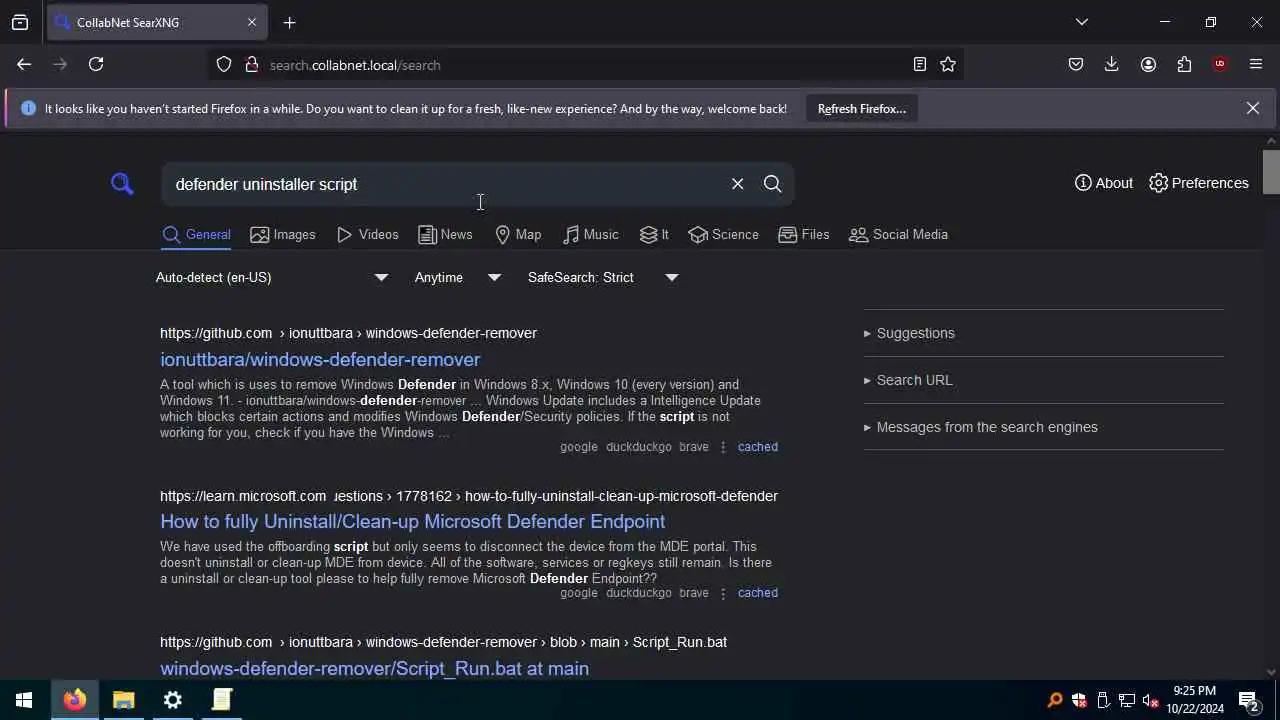This screenshot has width=1280, height=720.
Task: Open the Downloads panel
Action: tap(1111, 64)
